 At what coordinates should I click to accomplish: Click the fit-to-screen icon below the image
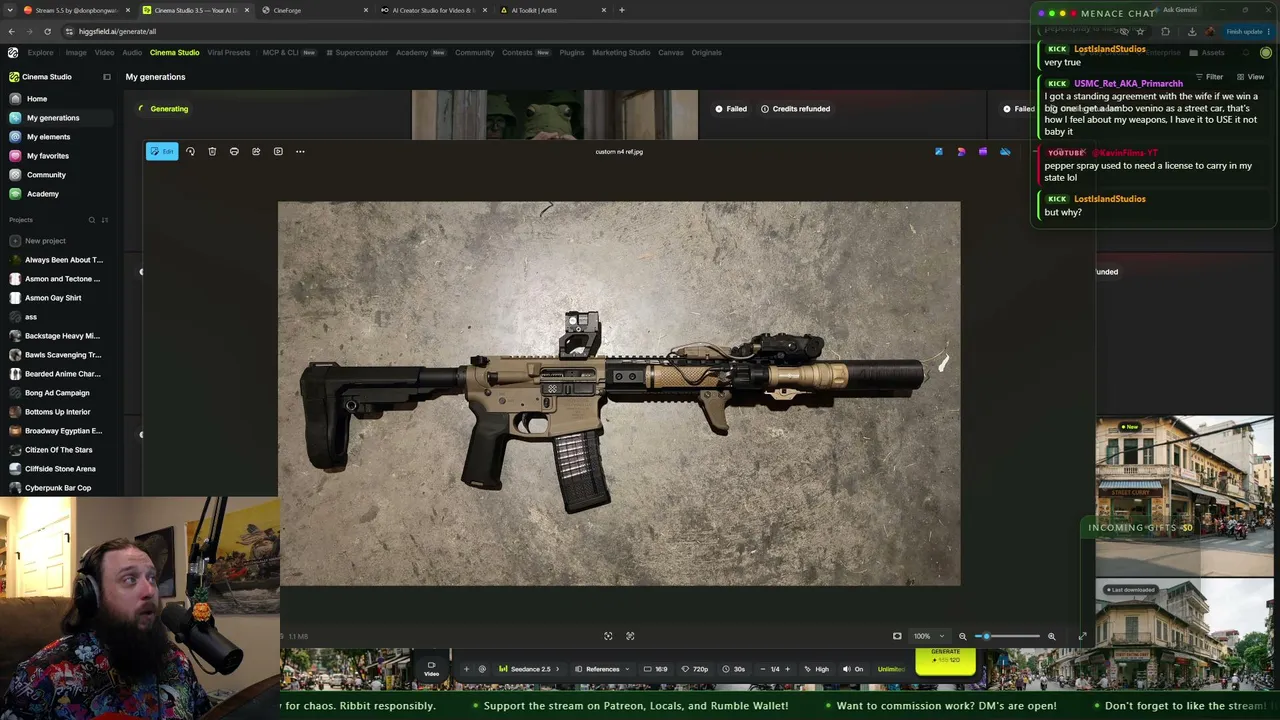(x=630, y=636)
